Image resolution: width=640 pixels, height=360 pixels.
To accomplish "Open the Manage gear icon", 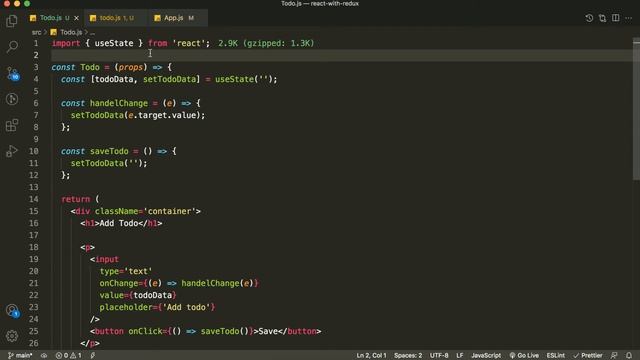I will pyautogui.click(x=12, y=336).
